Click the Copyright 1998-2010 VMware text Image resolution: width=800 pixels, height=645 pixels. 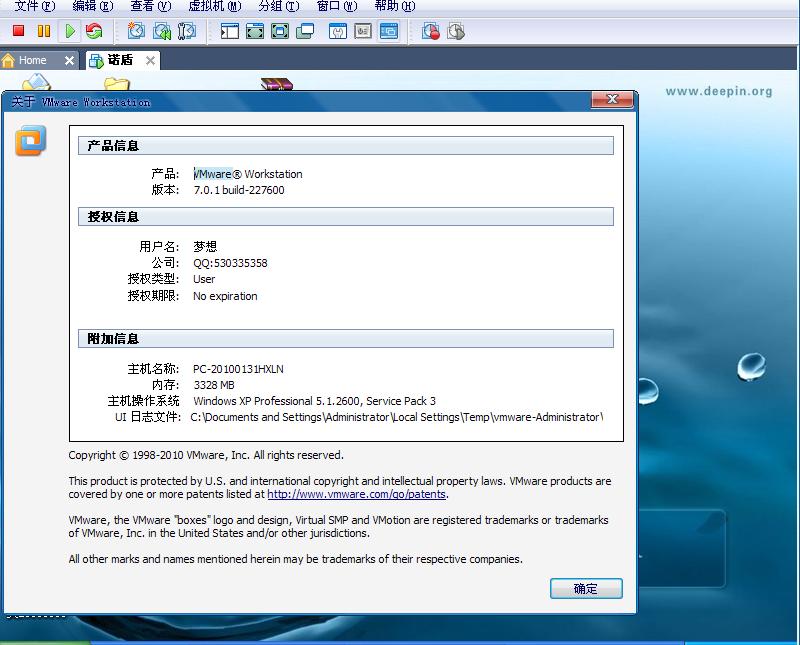pyautogui.click(x=206, y=455)
